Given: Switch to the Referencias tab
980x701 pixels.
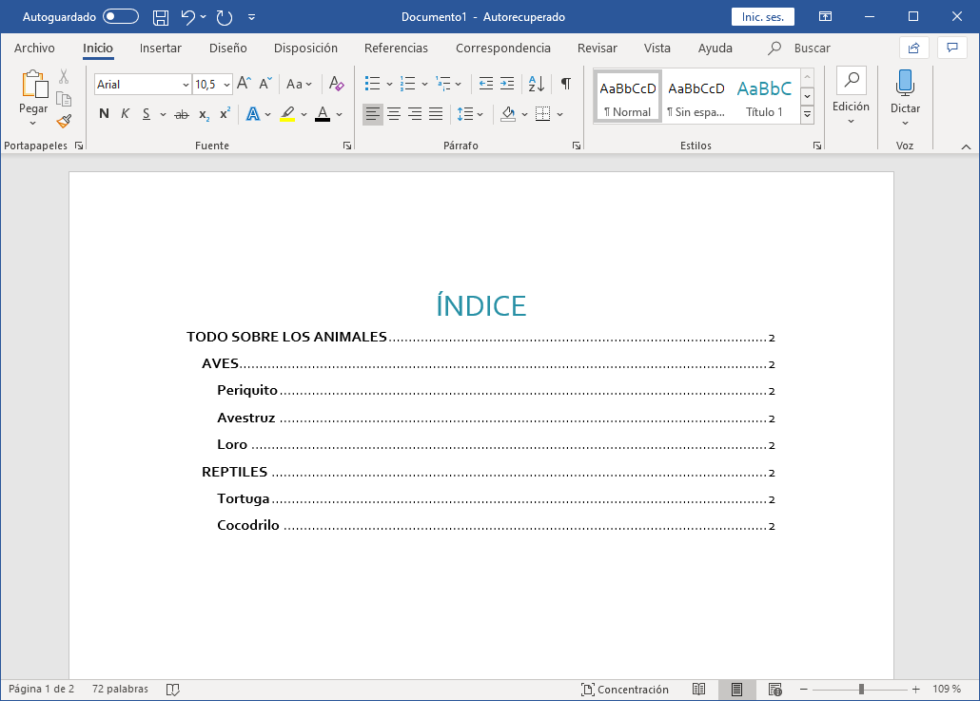Looking at the screenshot, I should (x=396, y=48).
